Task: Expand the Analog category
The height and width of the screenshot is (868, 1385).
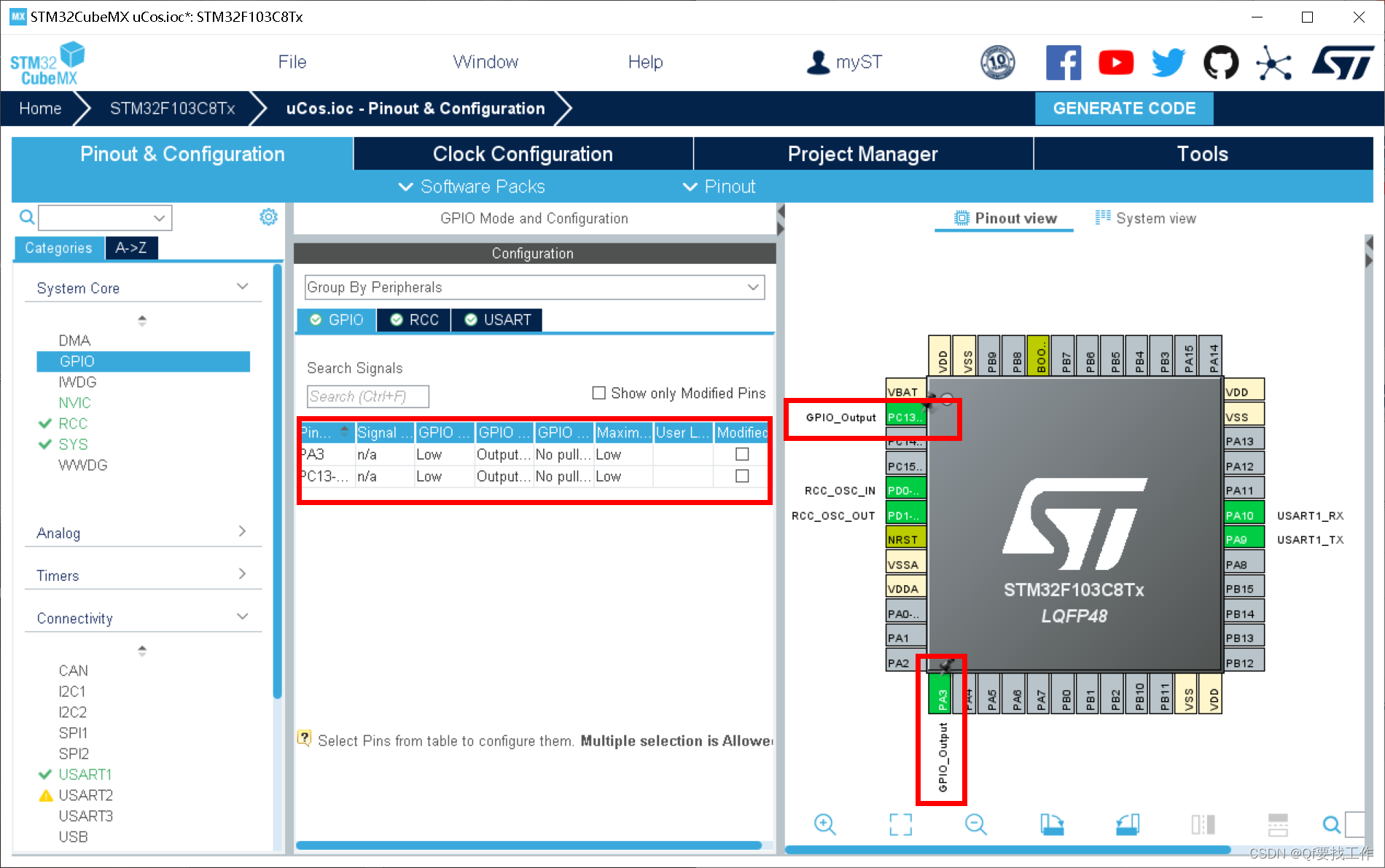Action: point(243,531)
